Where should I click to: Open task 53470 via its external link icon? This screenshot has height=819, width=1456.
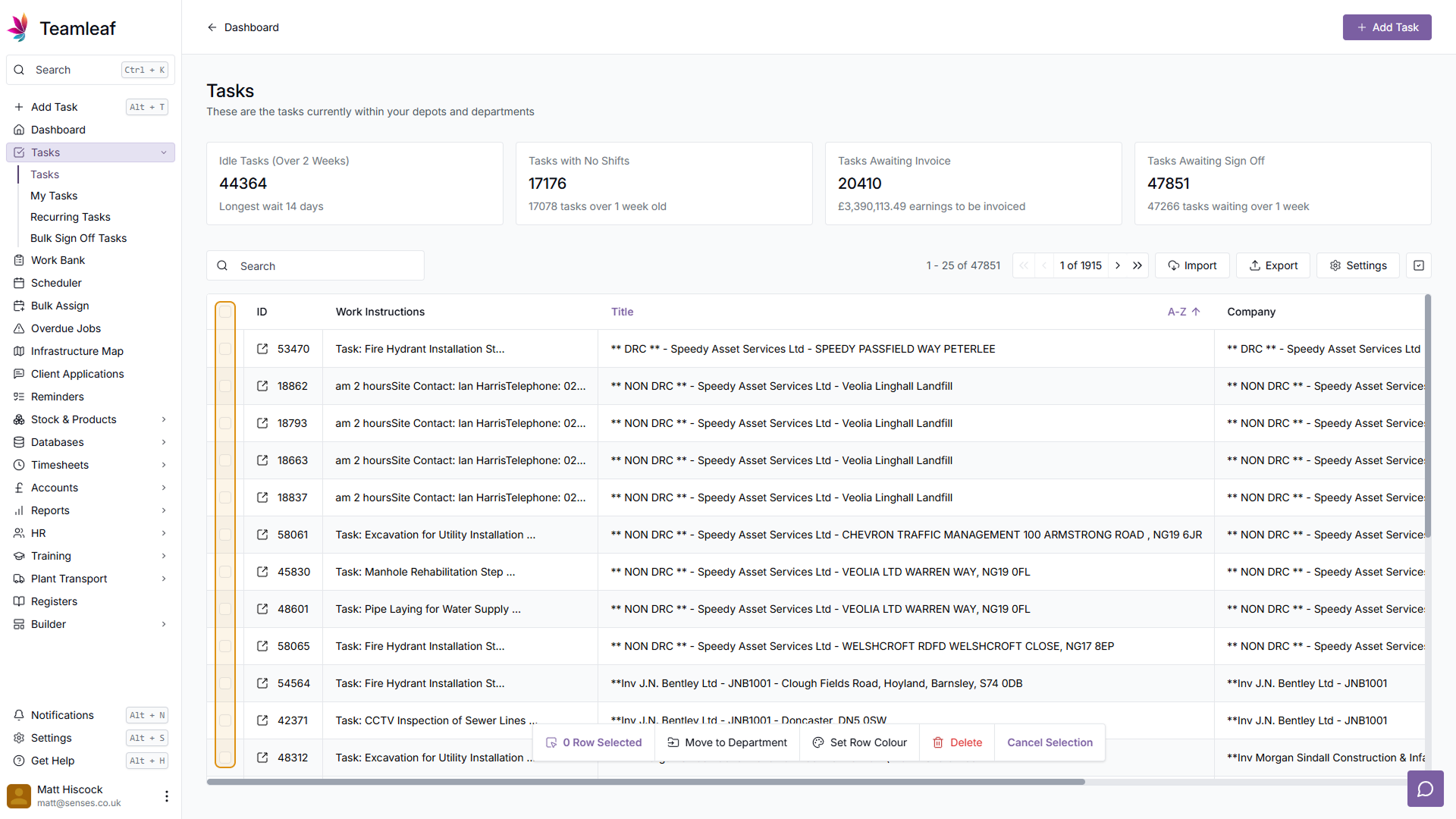tap(262, 349)
